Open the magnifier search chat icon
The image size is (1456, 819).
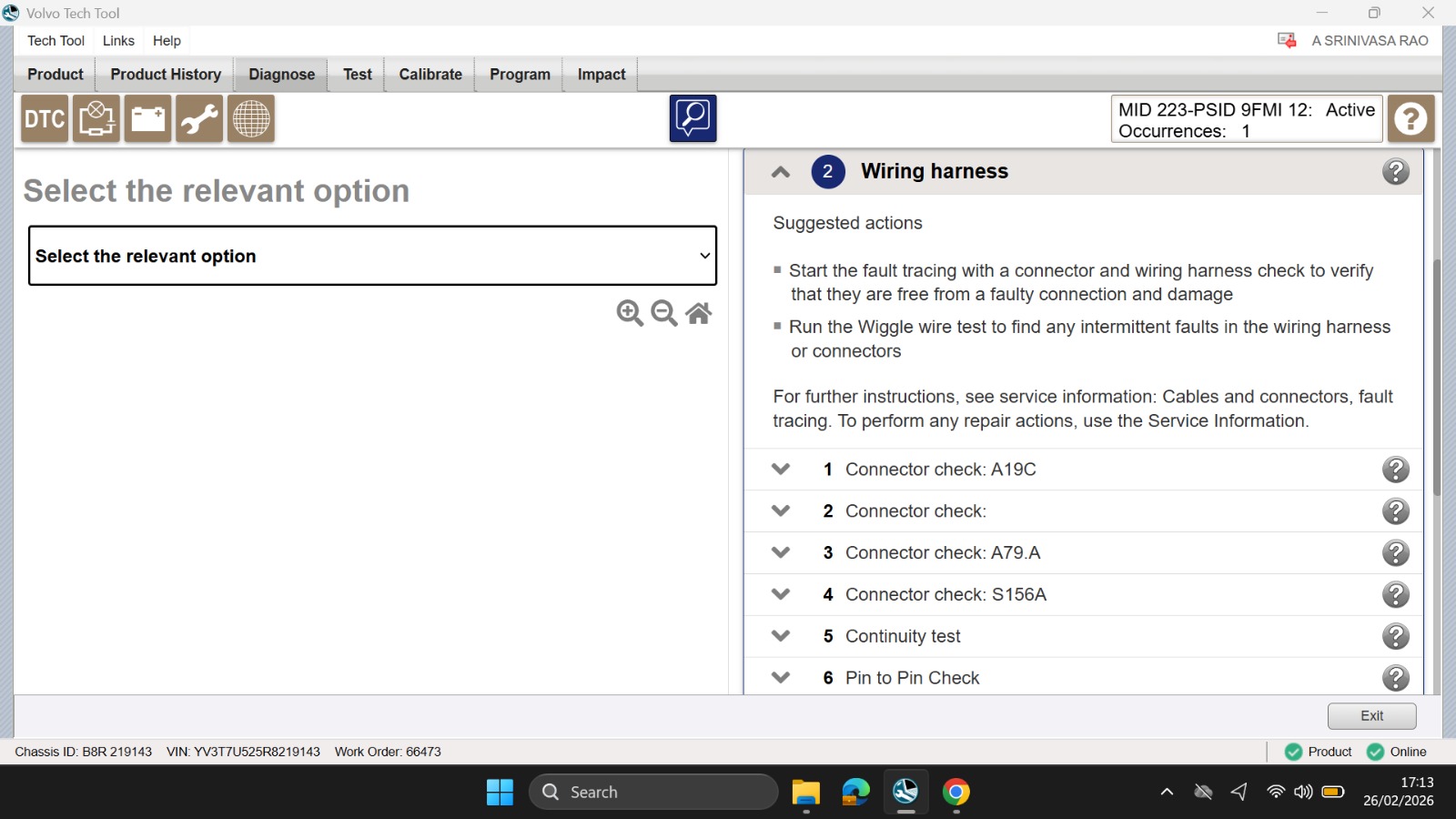pyautogui.click(x=693, y=118)
